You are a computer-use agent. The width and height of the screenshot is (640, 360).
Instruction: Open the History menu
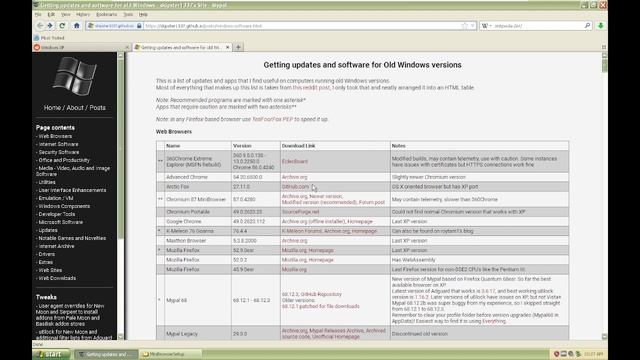tap(83, 14)
